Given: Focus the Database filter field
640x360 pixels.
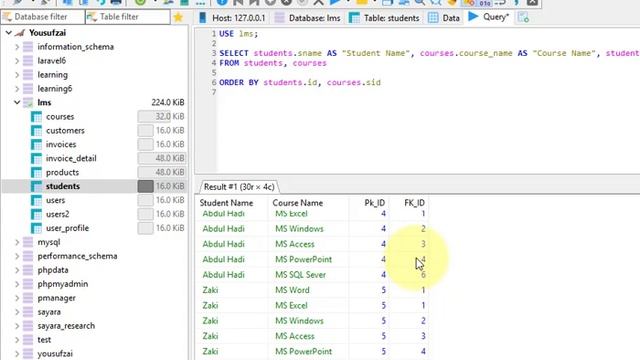Looking at the screenshot, I should tap(42, 17).
